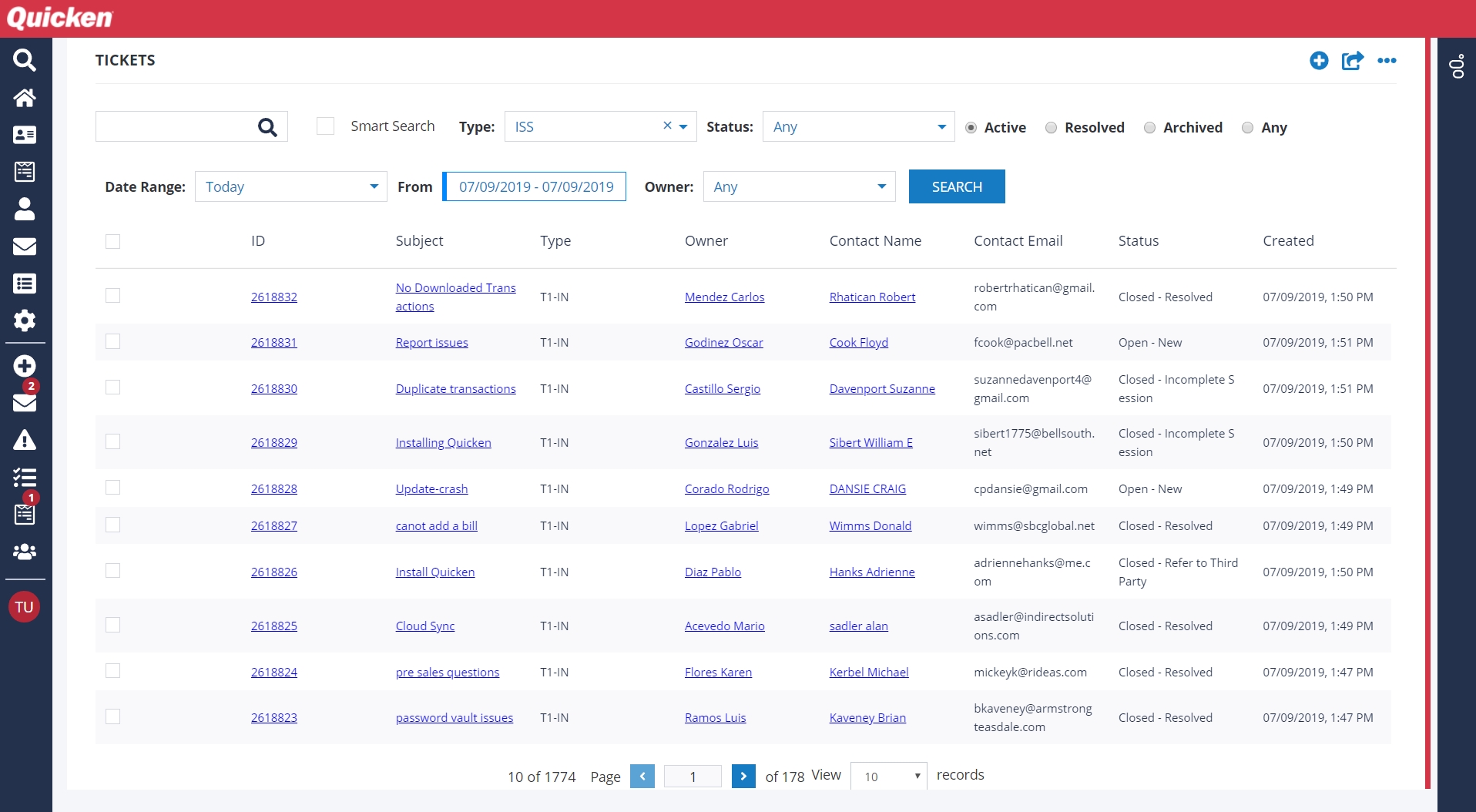Click the home icon in the sidebar
The height and width of the screenshot is (812, 1476).
(x=25, y=98)
